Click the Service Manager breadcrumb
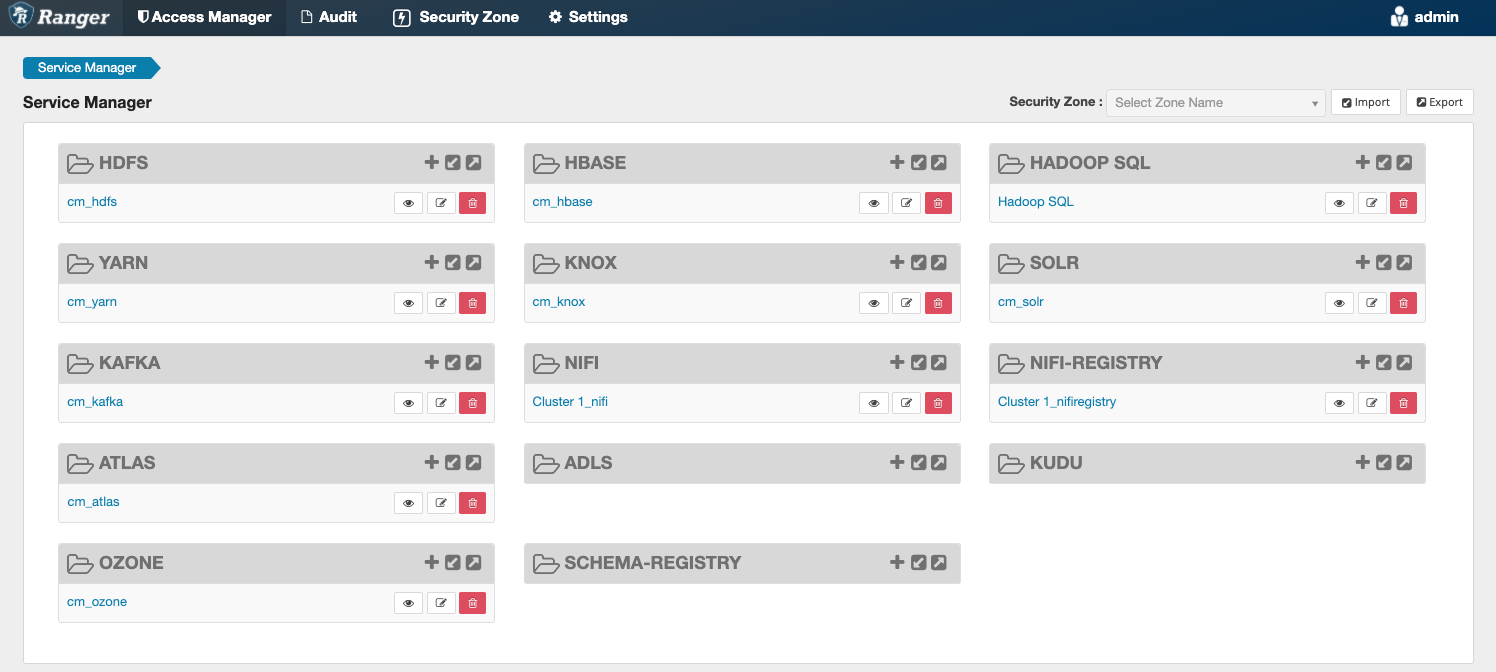Screen dimensions: 1496x672 [87, 68]
